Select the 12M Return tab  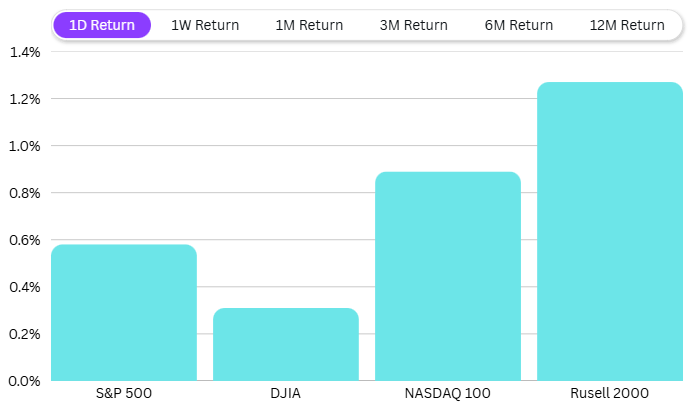pos(627,25)
